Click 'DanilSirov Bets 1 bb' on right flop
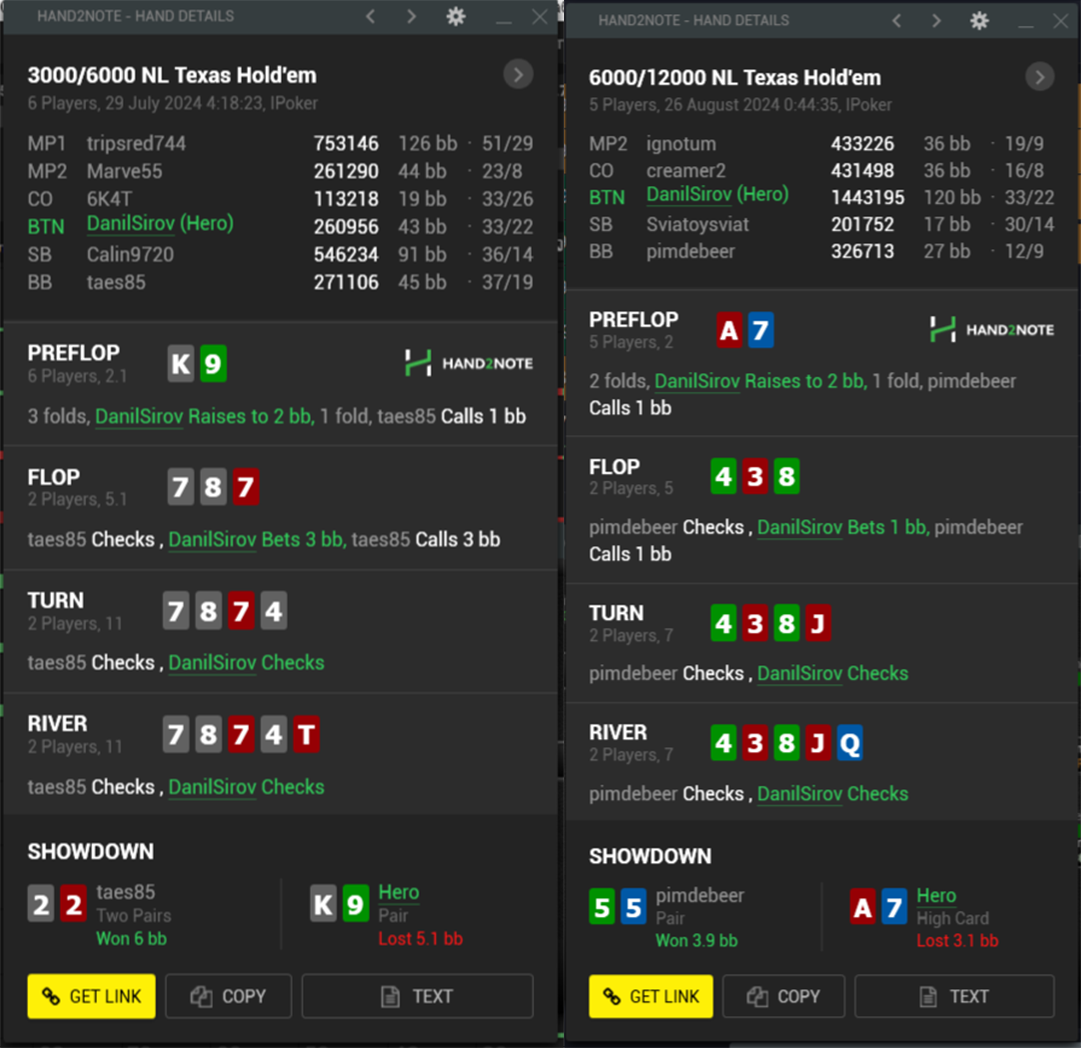Image resolution: width=1081 pixels, height=1050 pixels. tap(843, 527)
